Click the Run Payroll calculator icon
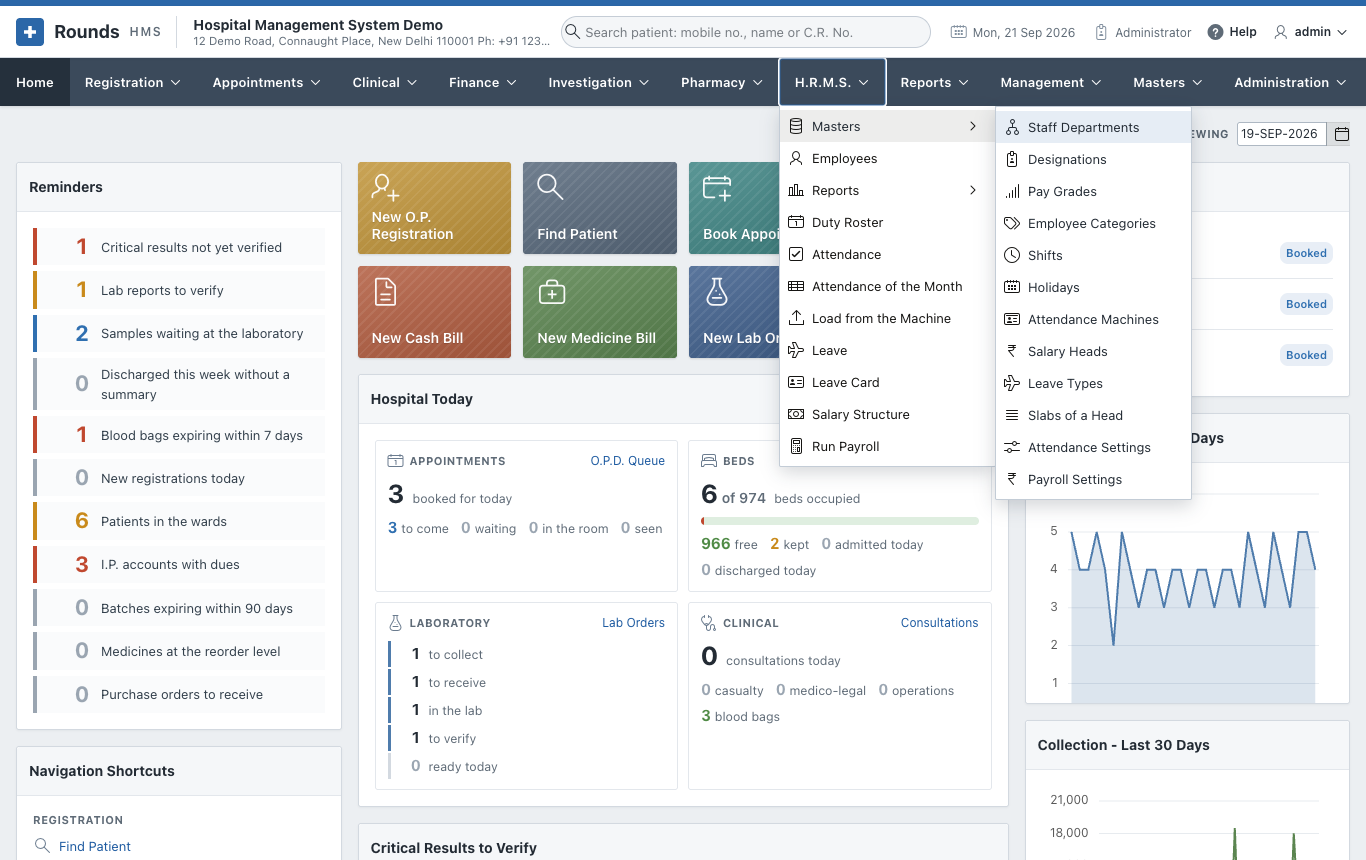1366x860 pixels. (796, 446)
